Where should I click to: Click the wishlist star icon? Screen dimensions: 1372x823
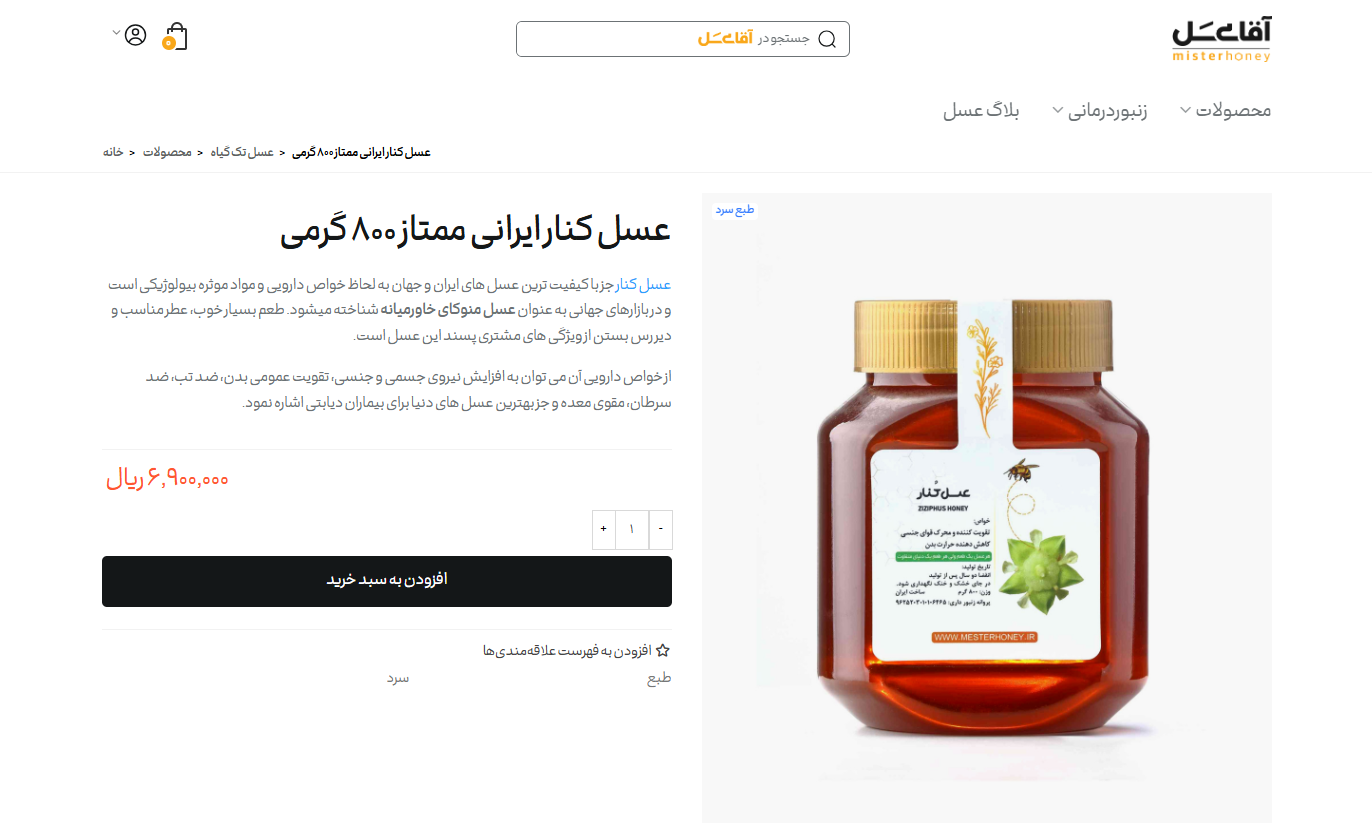663,650
